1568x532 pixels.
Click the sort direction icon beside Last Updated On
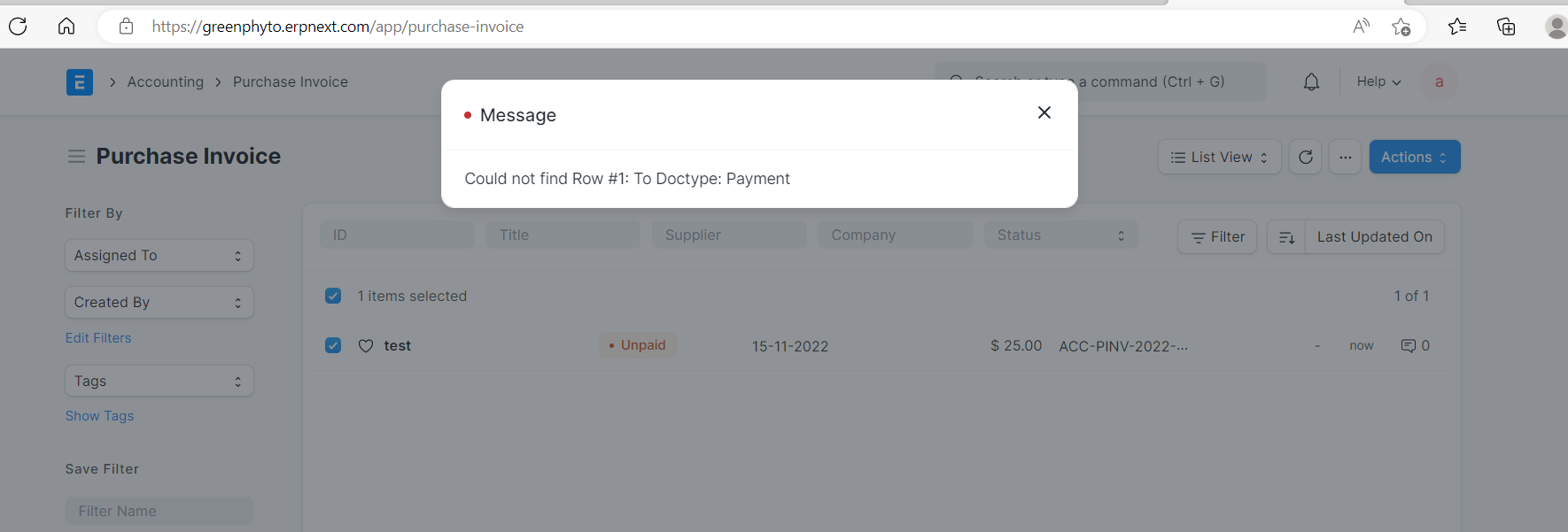click(1285, 237)
